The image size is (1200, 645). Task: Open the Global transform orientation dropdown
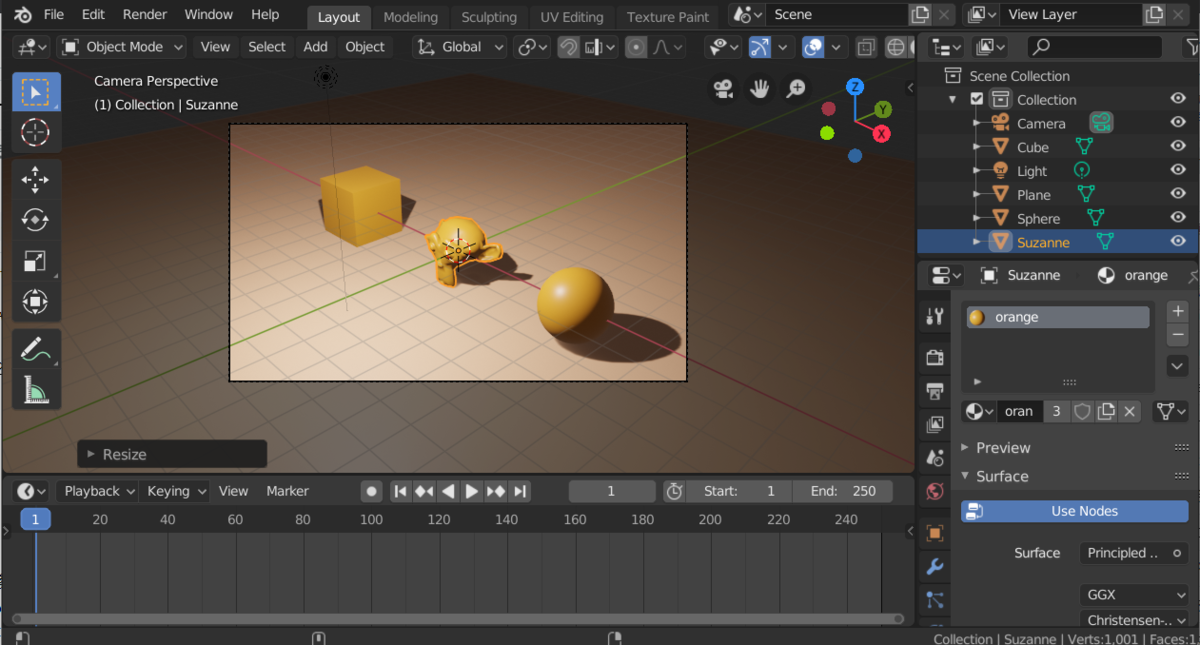pyautogui.click(x=460, y=47)
